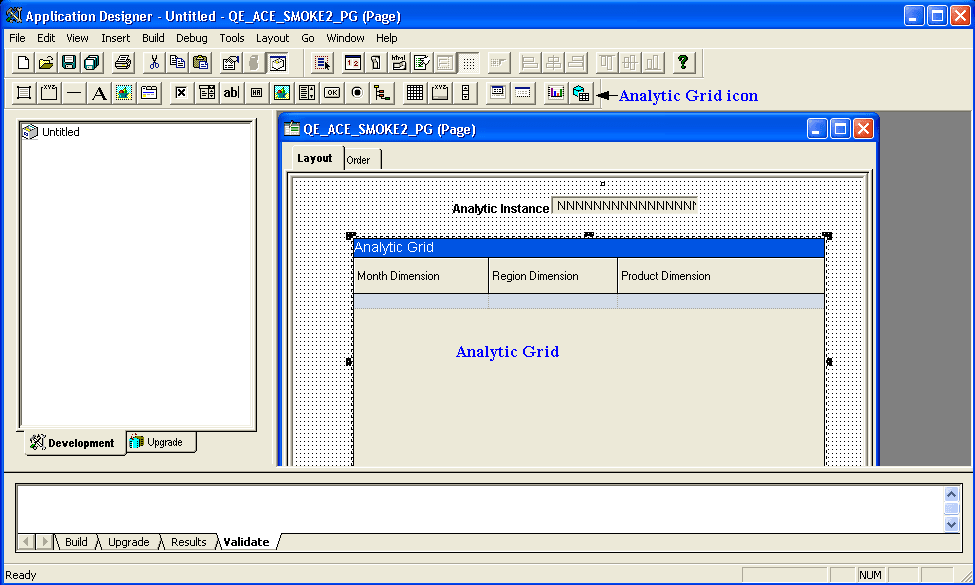Insert a Radio Button control

tap(358, 92)
